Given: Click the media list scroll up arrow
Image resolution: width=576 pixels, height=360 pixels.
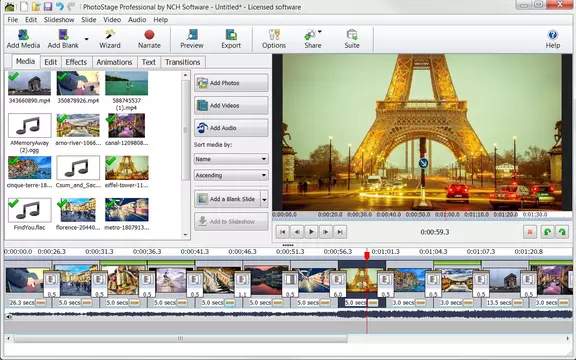Looking at the screenshot, I should [186, 75].
